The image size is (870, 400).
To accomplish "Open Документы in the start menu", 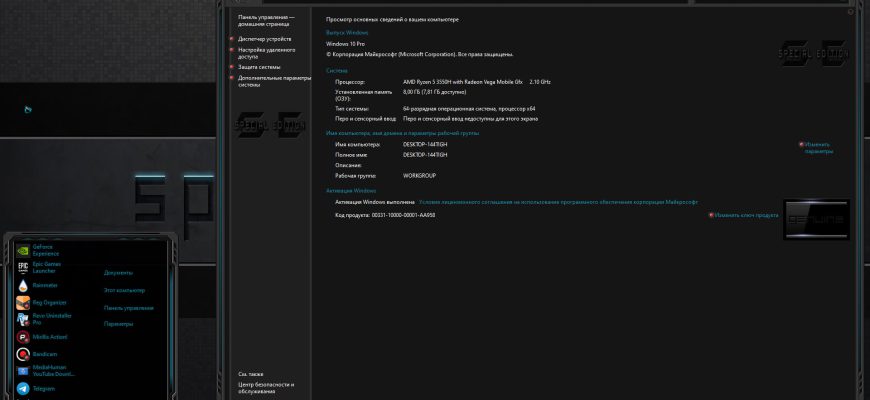I will coord(118,273).
